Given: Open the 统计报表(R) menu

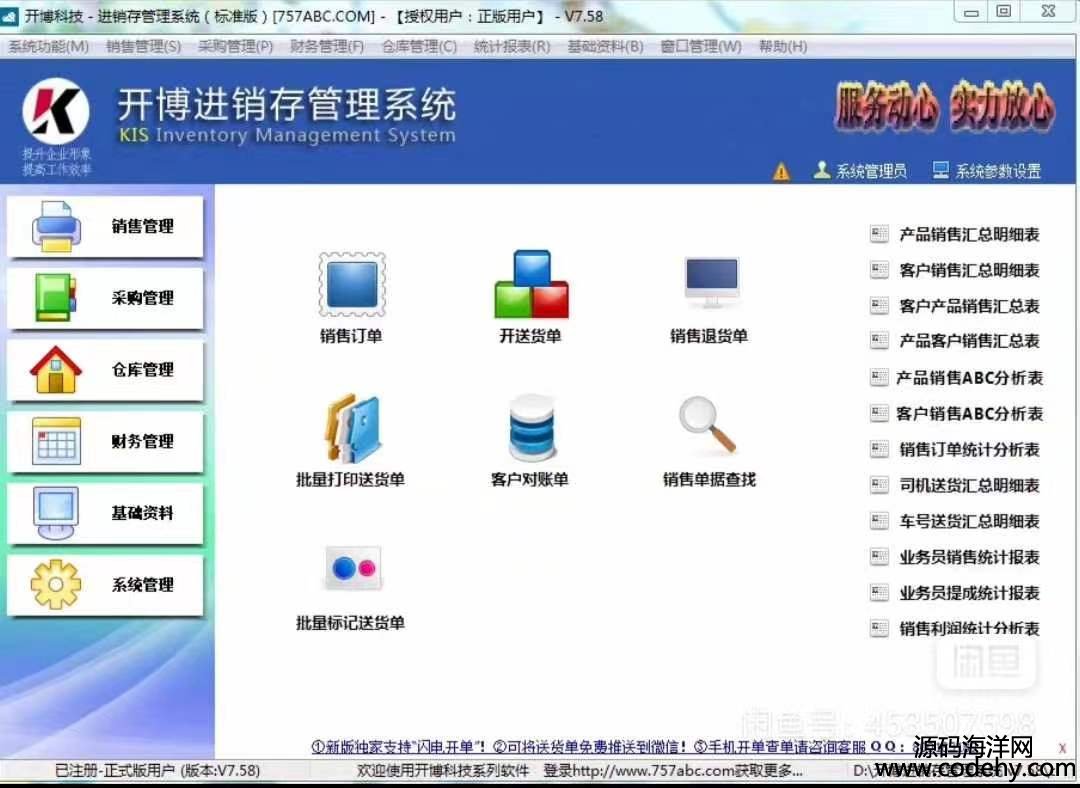Looking at the screenshot, I should pyautogui.click(x=512, y=46).
